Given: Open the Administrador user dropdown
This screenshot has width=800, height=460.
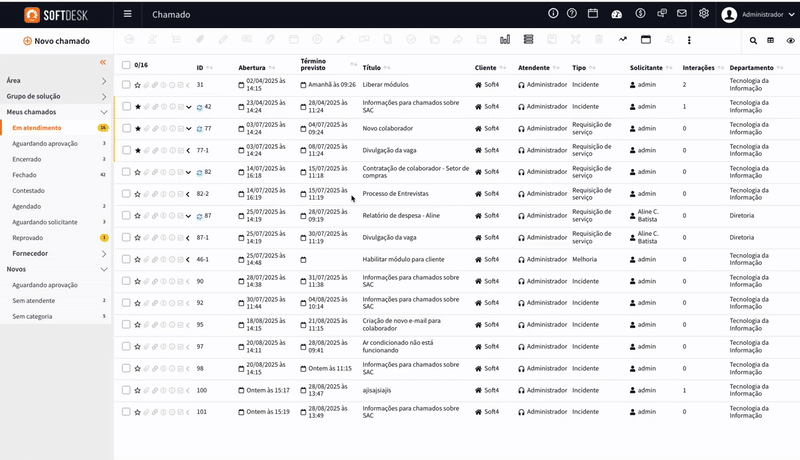Looking at the screenshot, I should 759,15.
